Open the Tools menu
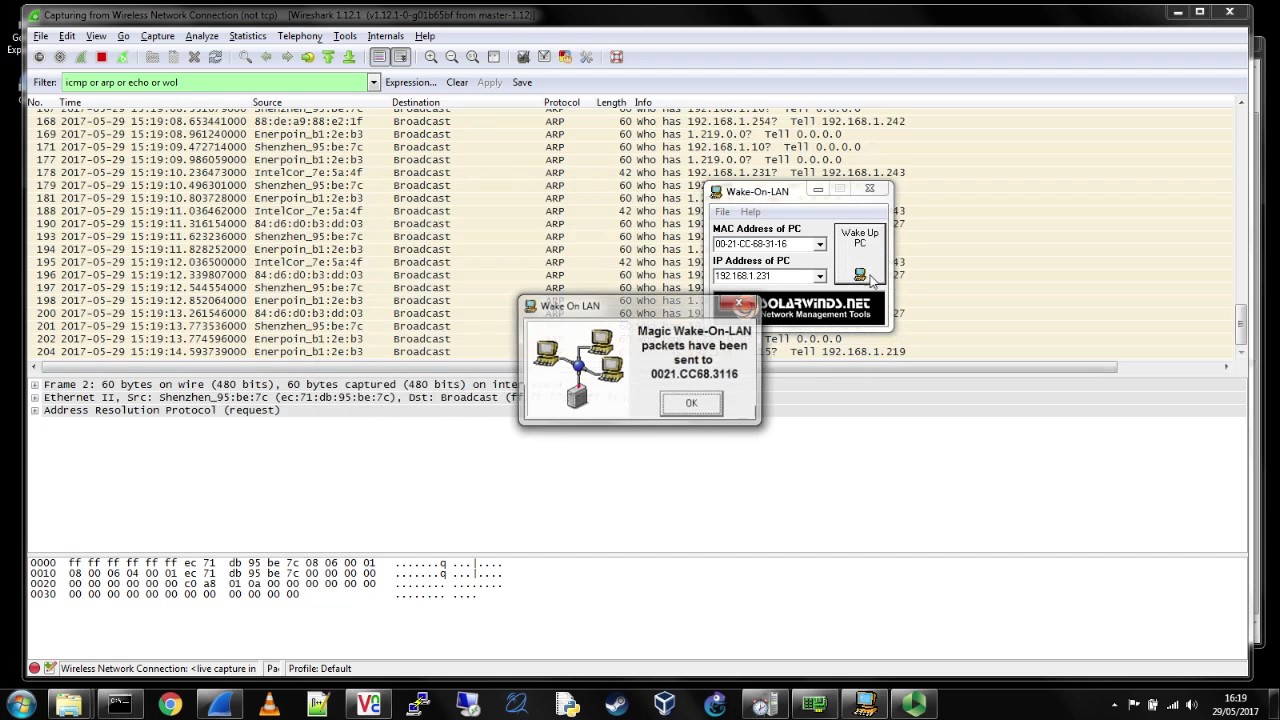The image size is (1280, 720). pos(345,36)
